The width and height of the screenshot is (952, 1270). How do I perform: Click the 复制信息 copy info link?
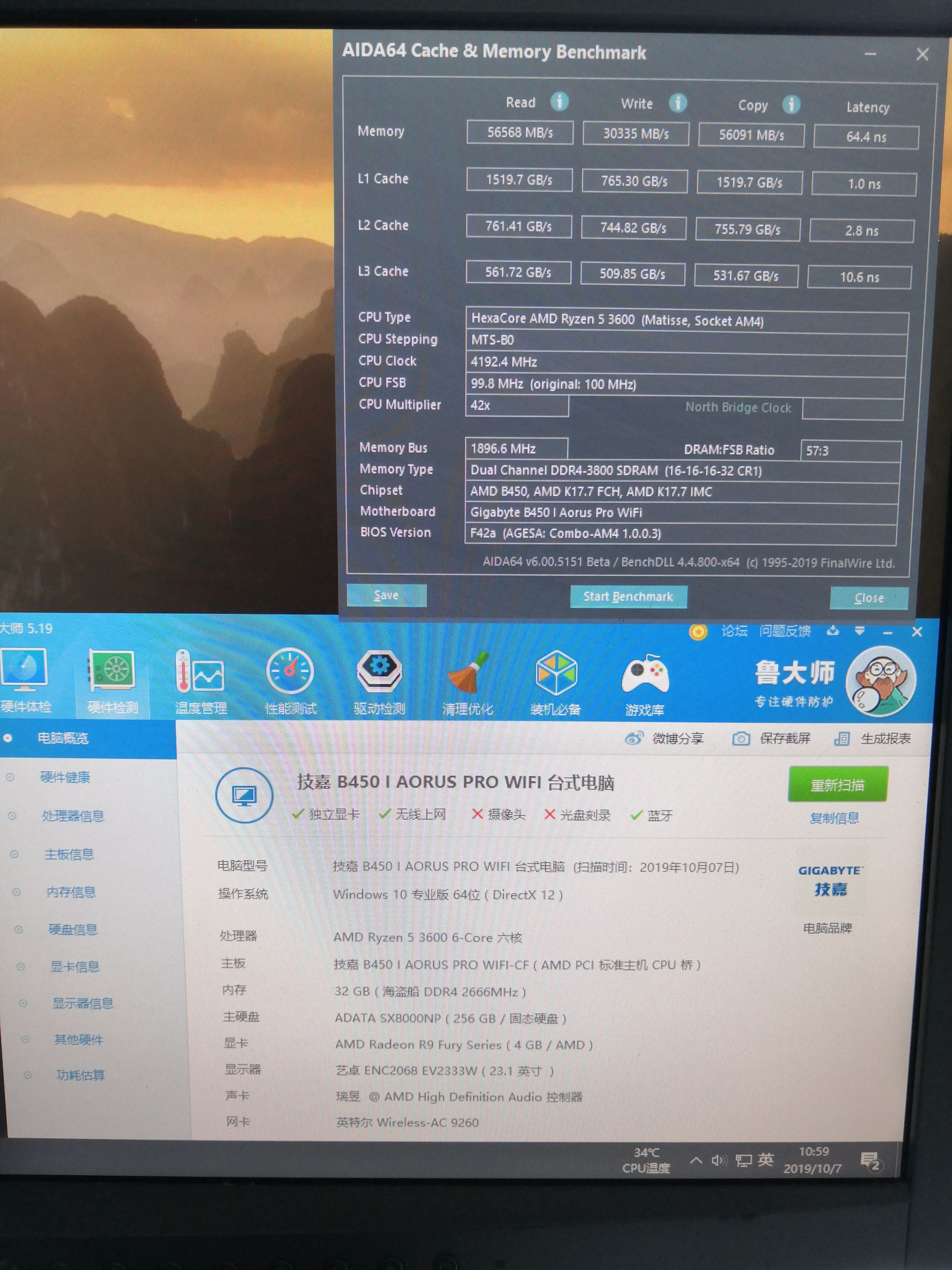pos(834,818)
